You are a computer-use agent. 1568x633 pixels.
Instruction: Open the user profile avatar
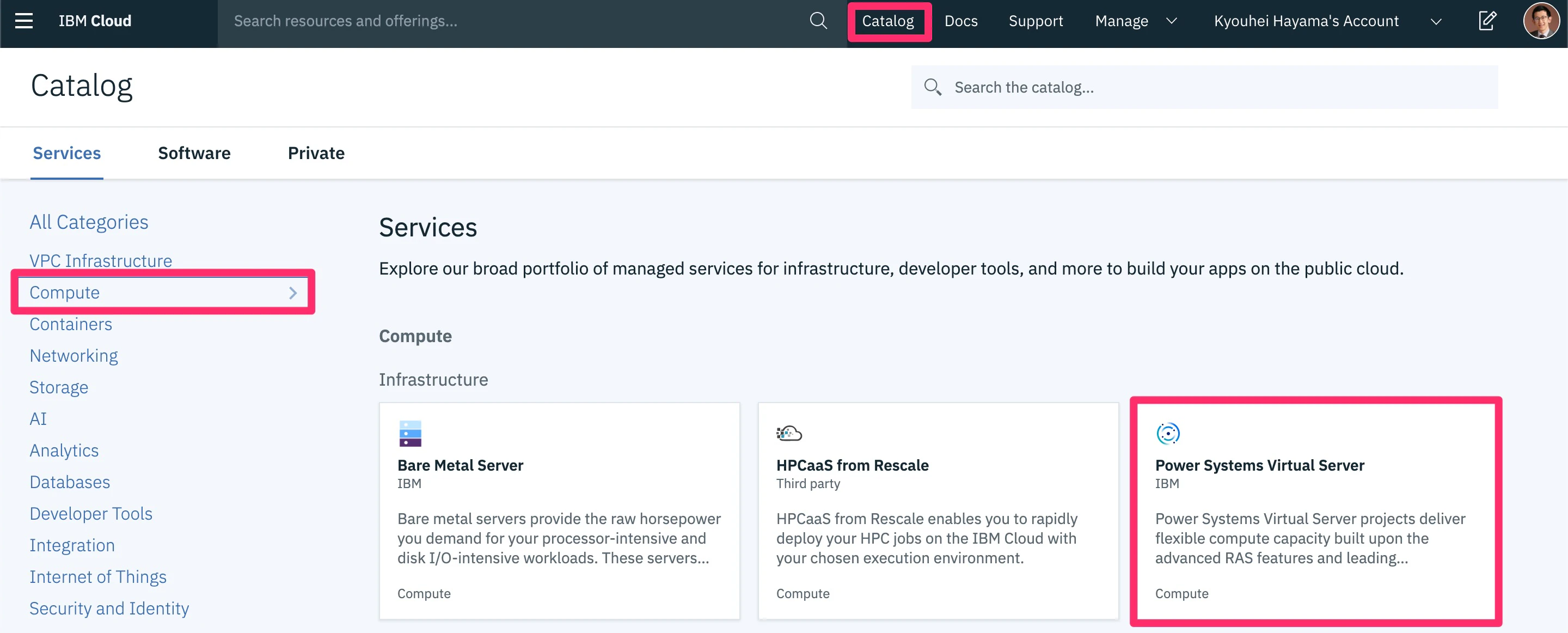coord(1541,21)
